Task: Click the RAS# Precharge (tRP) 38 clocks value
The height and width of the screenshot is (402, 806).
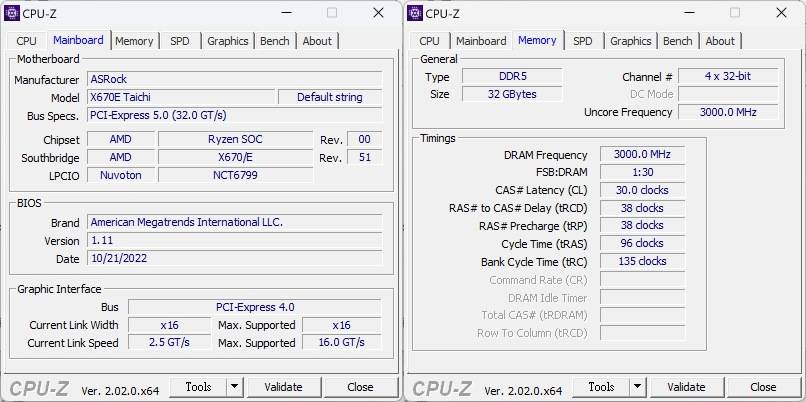Action: pos(642,226)
